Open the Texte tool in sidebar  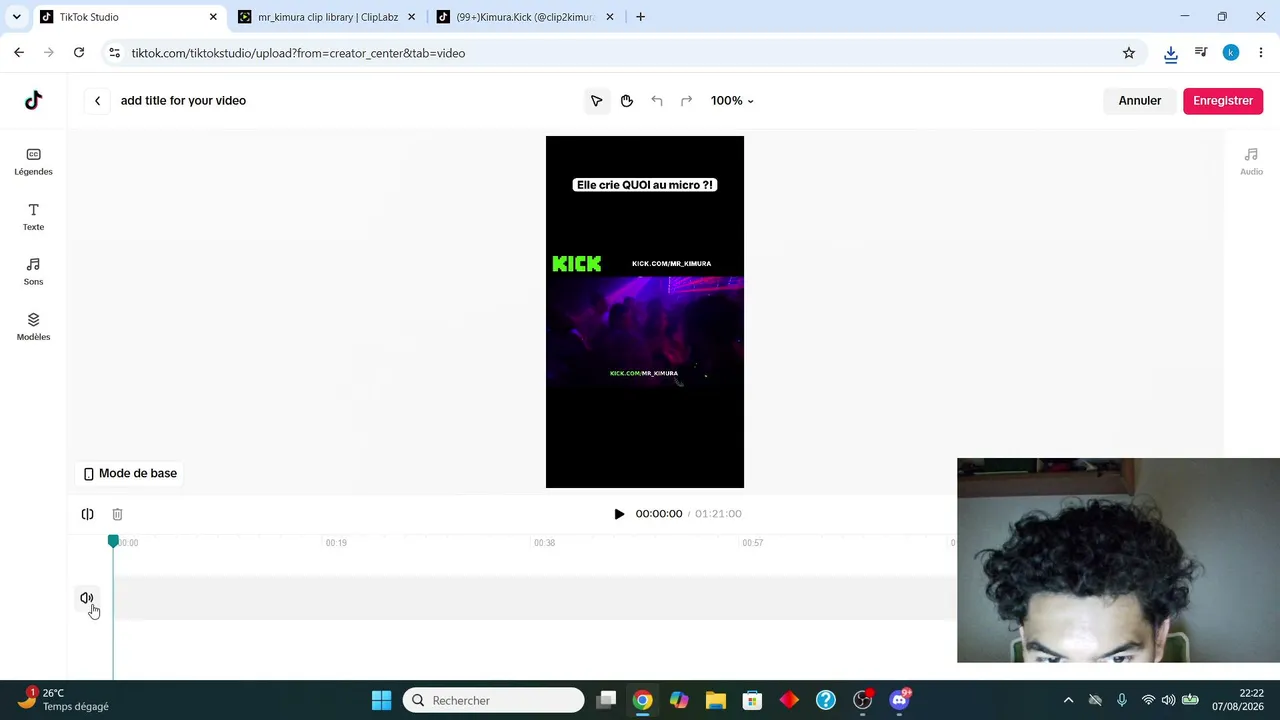pyautogui.click(x=33, y=216)
